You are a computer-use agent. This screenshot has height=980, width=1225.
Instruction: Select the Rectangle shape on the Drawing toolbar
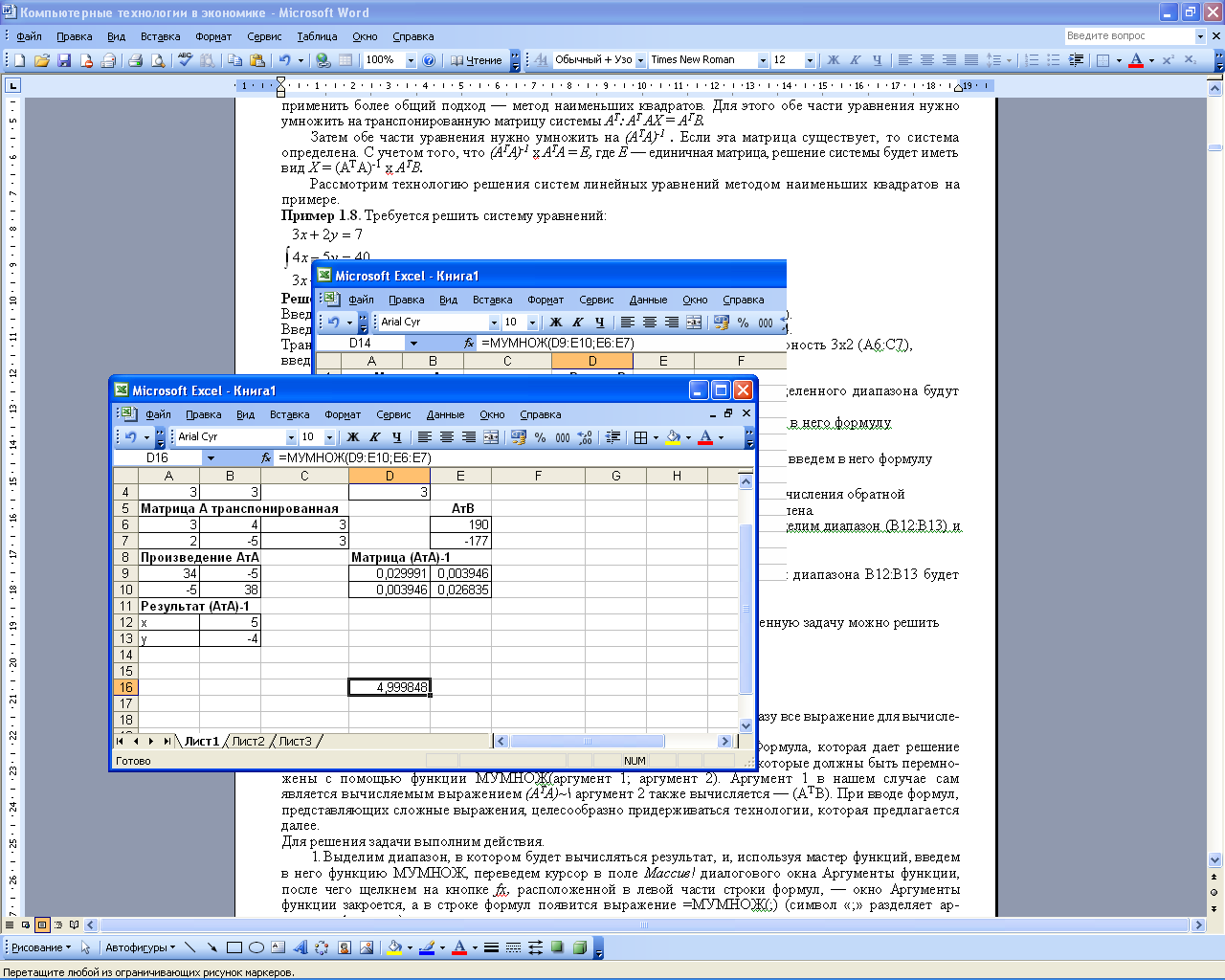click(234, 947)
